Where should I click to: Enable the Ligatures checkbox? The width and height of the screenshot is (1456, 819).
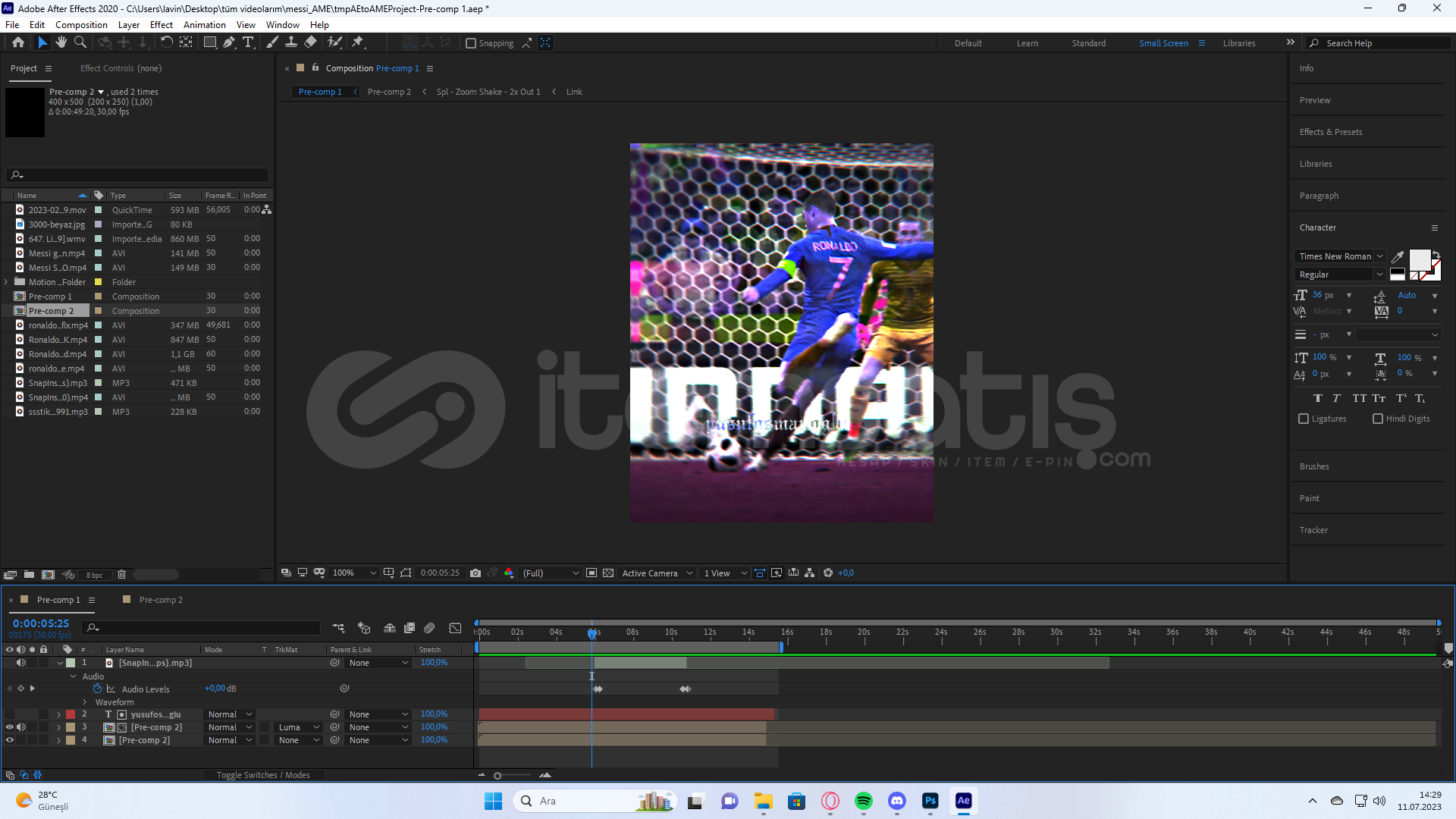(x=1304, y=419)
